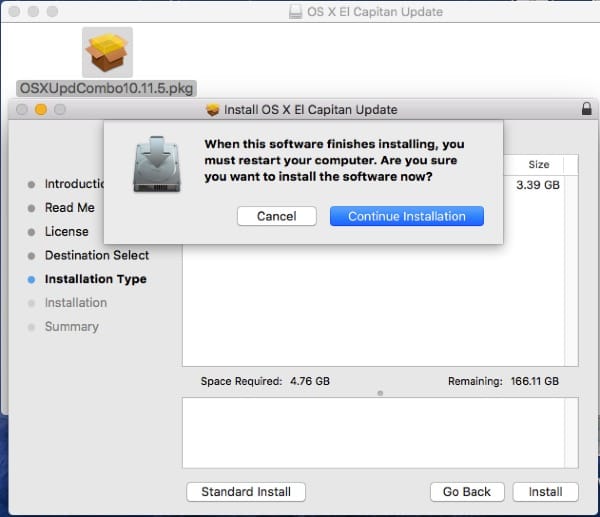
Task: Click the blue bullet next to Installation Type
Action: tap(32, 280)
